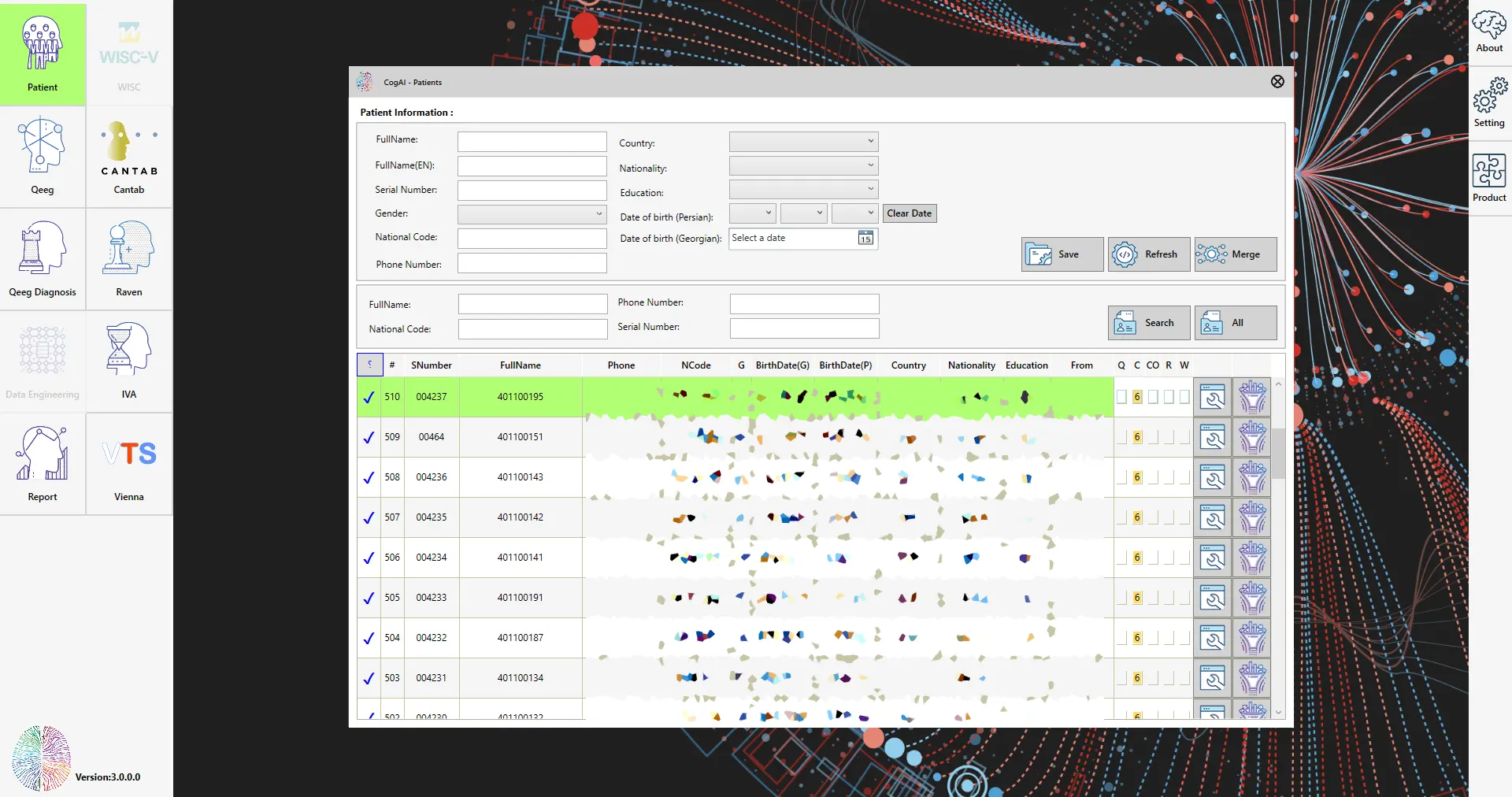Click the calendar icon in Georgian date field
This screenshot has width=1512, height=797.
(865, 239)
